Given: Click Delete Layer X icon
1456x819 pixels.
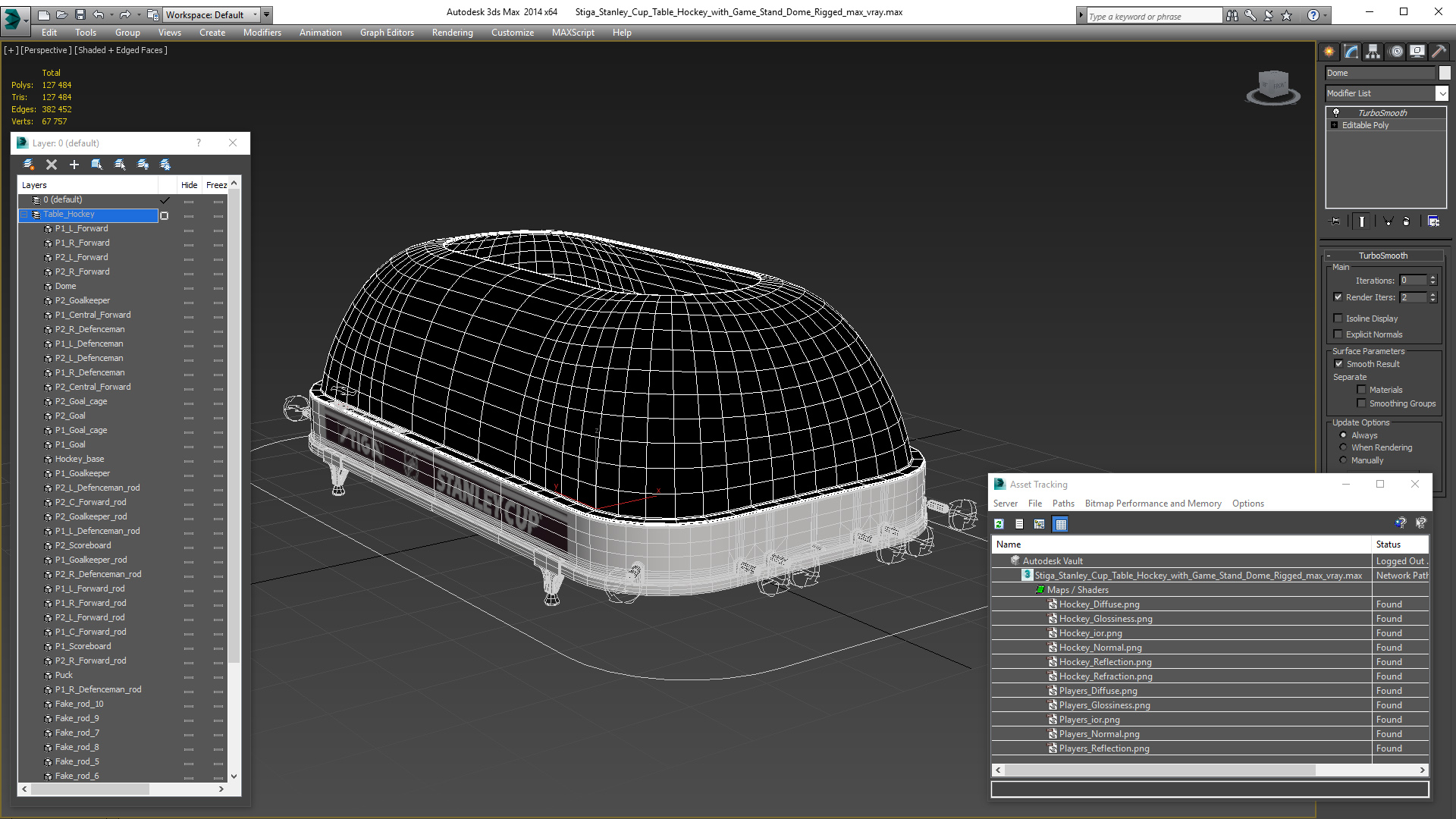Looking at the screenshot, I should (52, 165).
